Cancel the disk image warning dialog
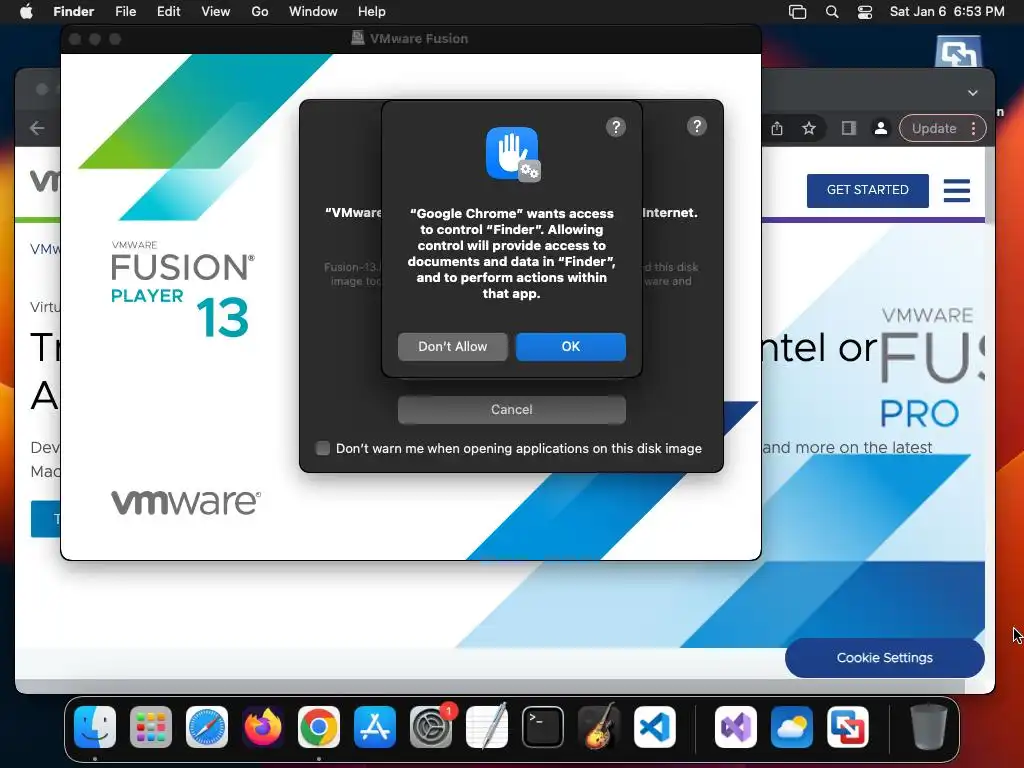 pos(511,409)
